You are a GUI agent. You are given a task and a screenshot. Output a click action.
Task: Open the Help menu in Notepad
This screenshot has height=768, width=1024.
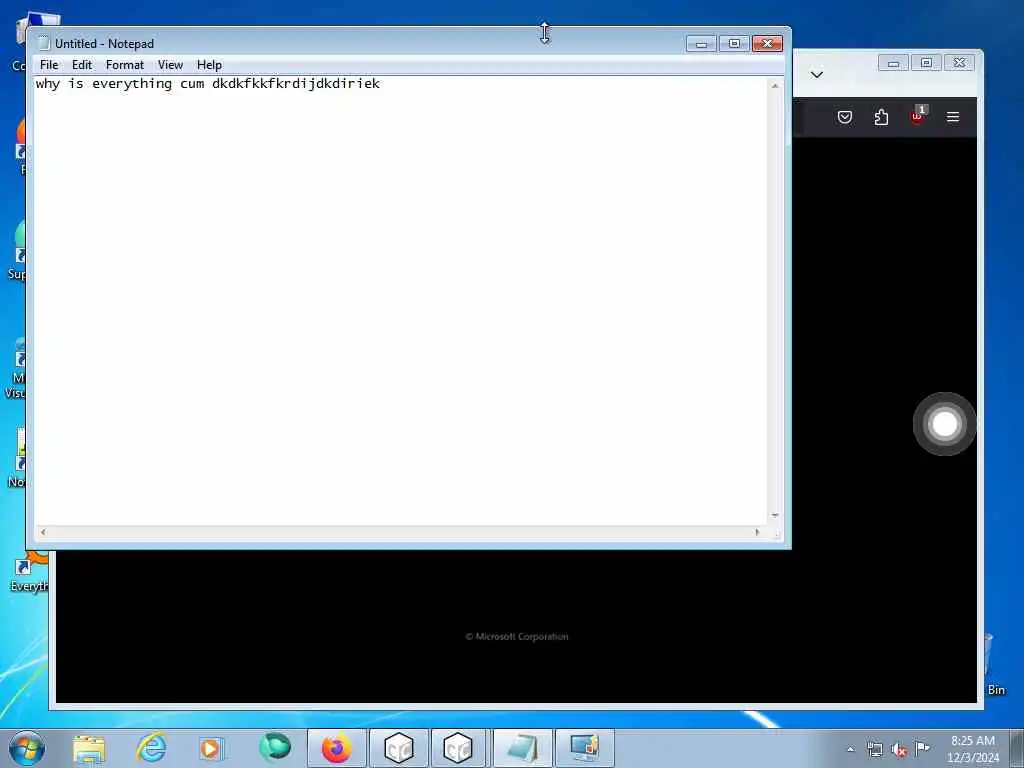tap(210, 65)
